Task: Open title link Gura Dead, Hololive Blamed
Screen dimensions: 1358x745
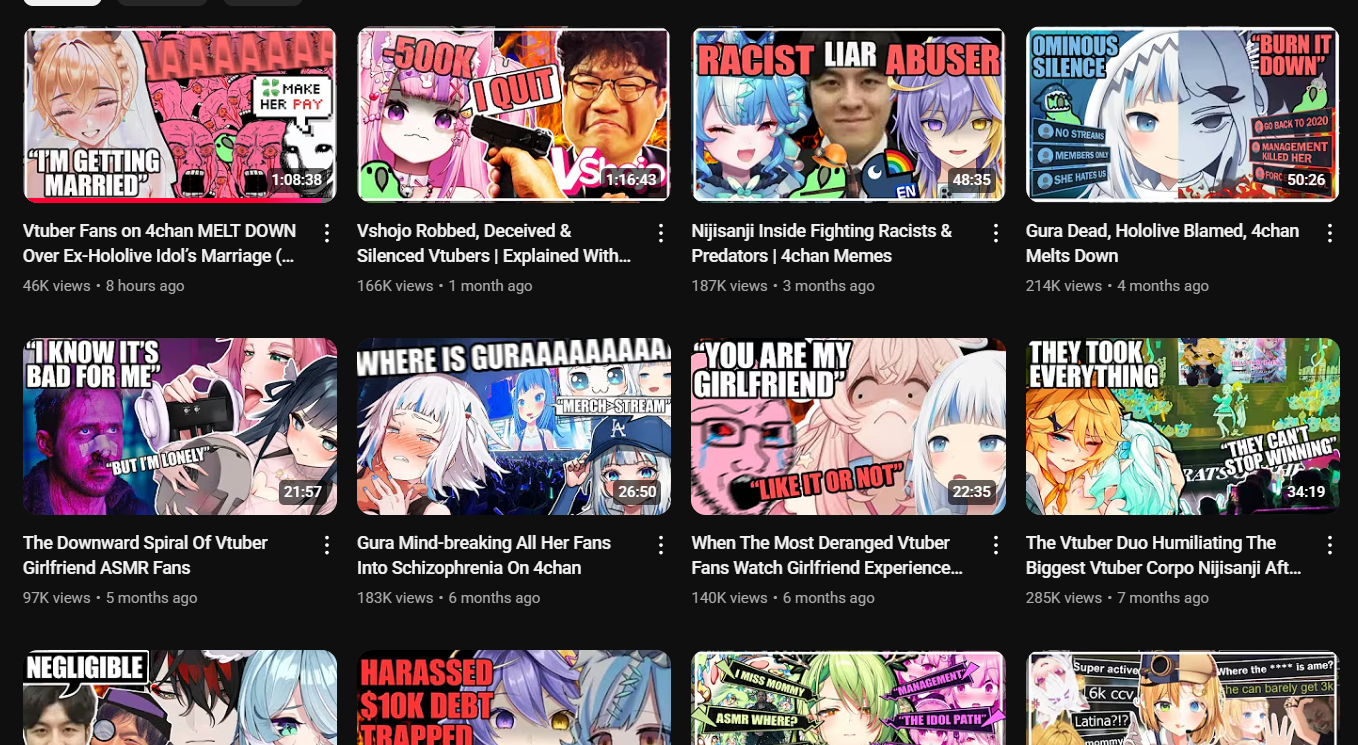Action: 1162,243
